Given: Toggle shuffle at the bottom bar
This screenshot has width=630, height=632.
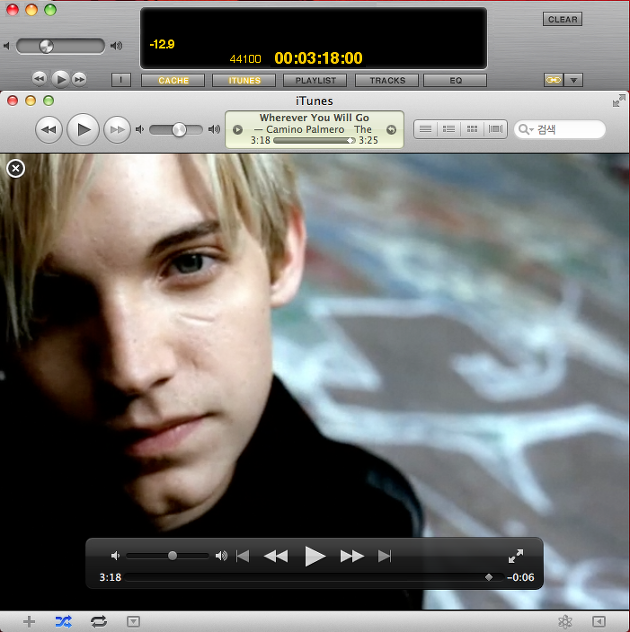Looking at the screenshot, I should coord(64,621).
